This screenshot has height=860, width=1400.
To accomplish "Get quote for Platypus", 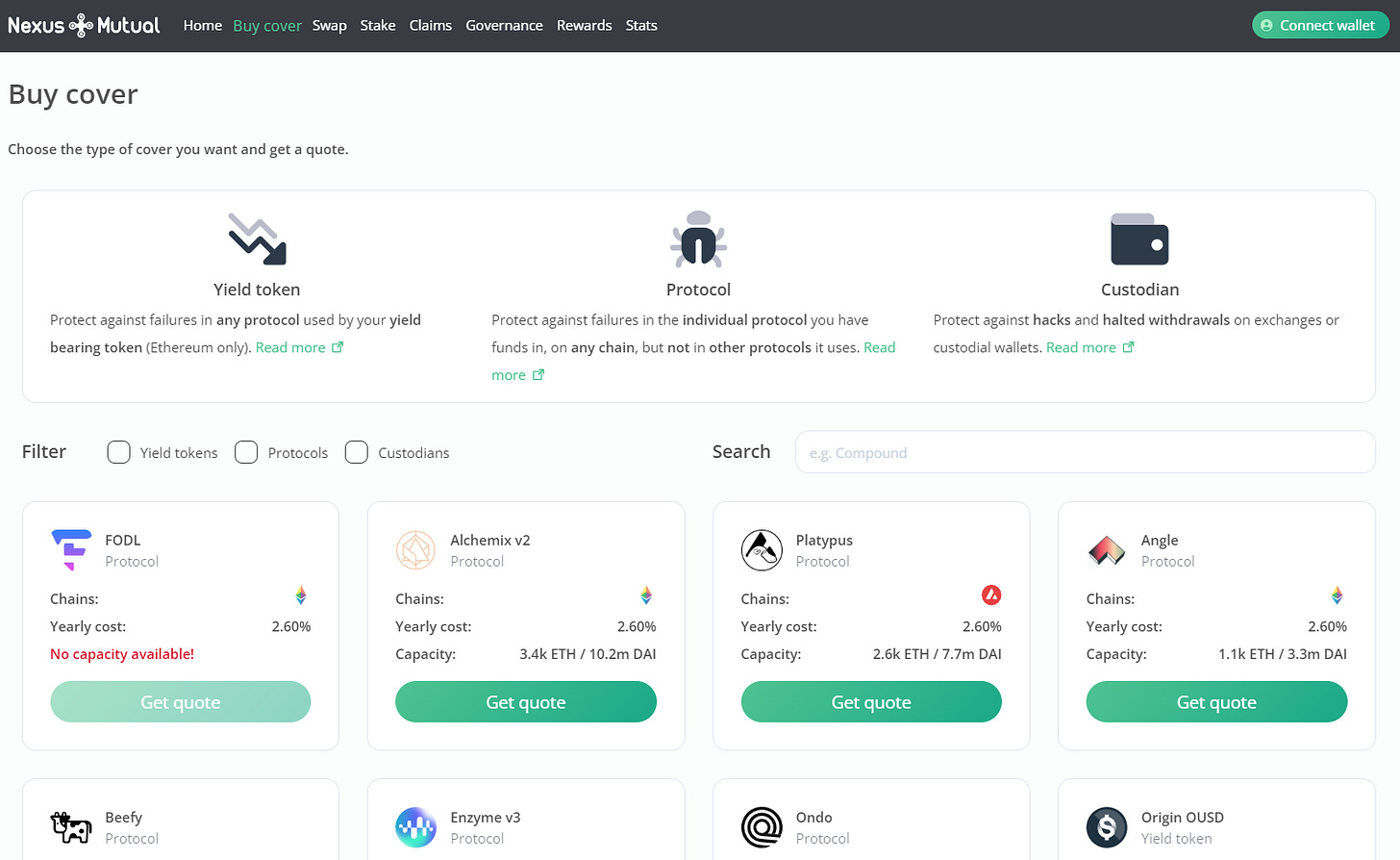I will point(871,702).
